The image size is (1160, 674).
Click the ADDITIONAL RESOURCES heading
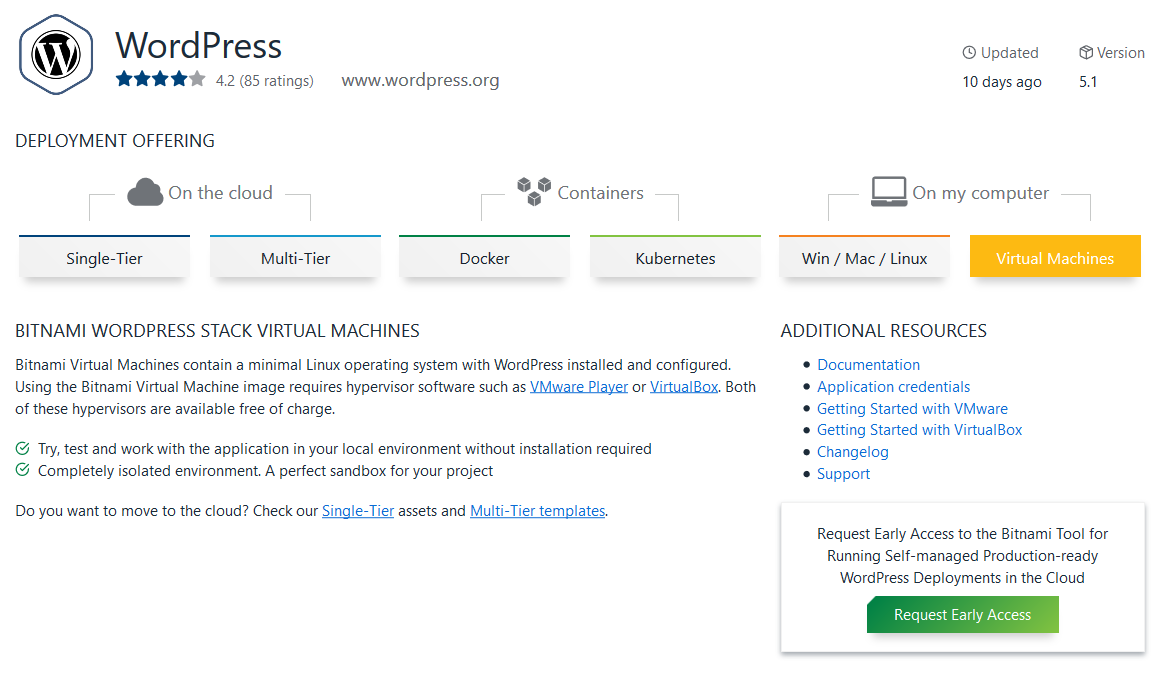click(x=883, y=331)
